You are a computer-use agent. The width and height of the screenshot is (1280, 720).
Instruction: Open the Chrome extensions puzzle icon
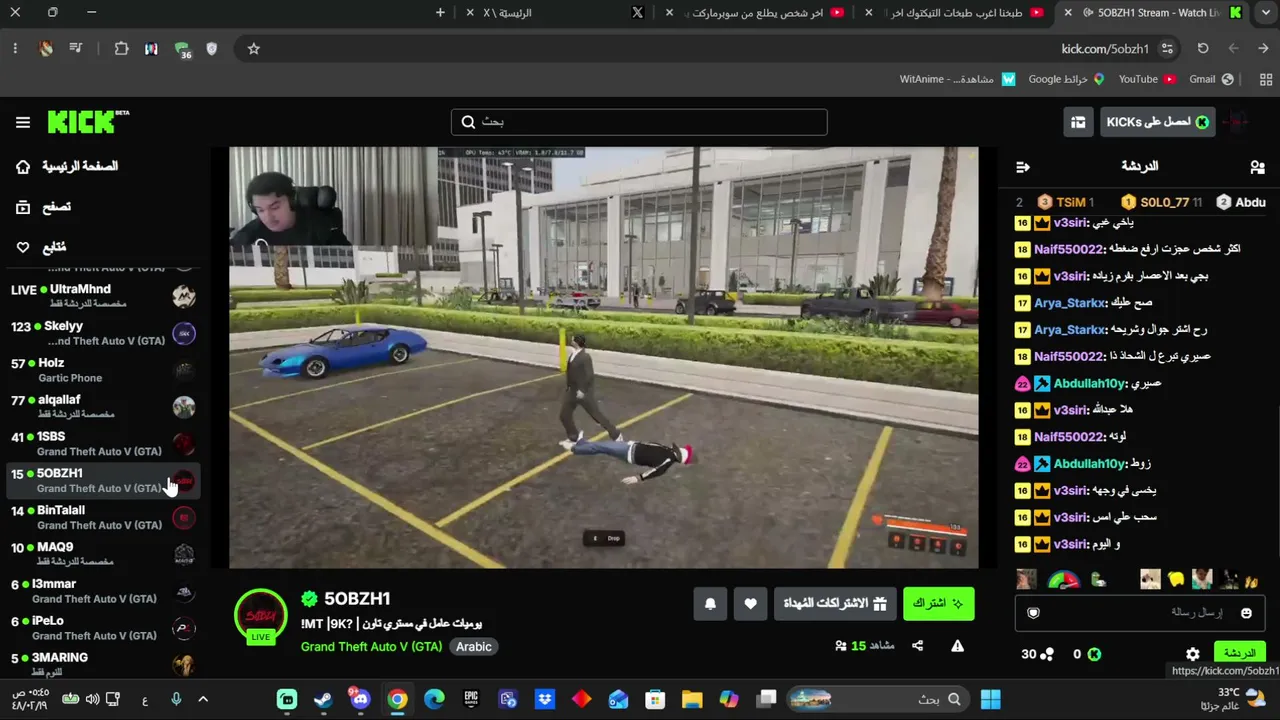click(x=121, y=48)
